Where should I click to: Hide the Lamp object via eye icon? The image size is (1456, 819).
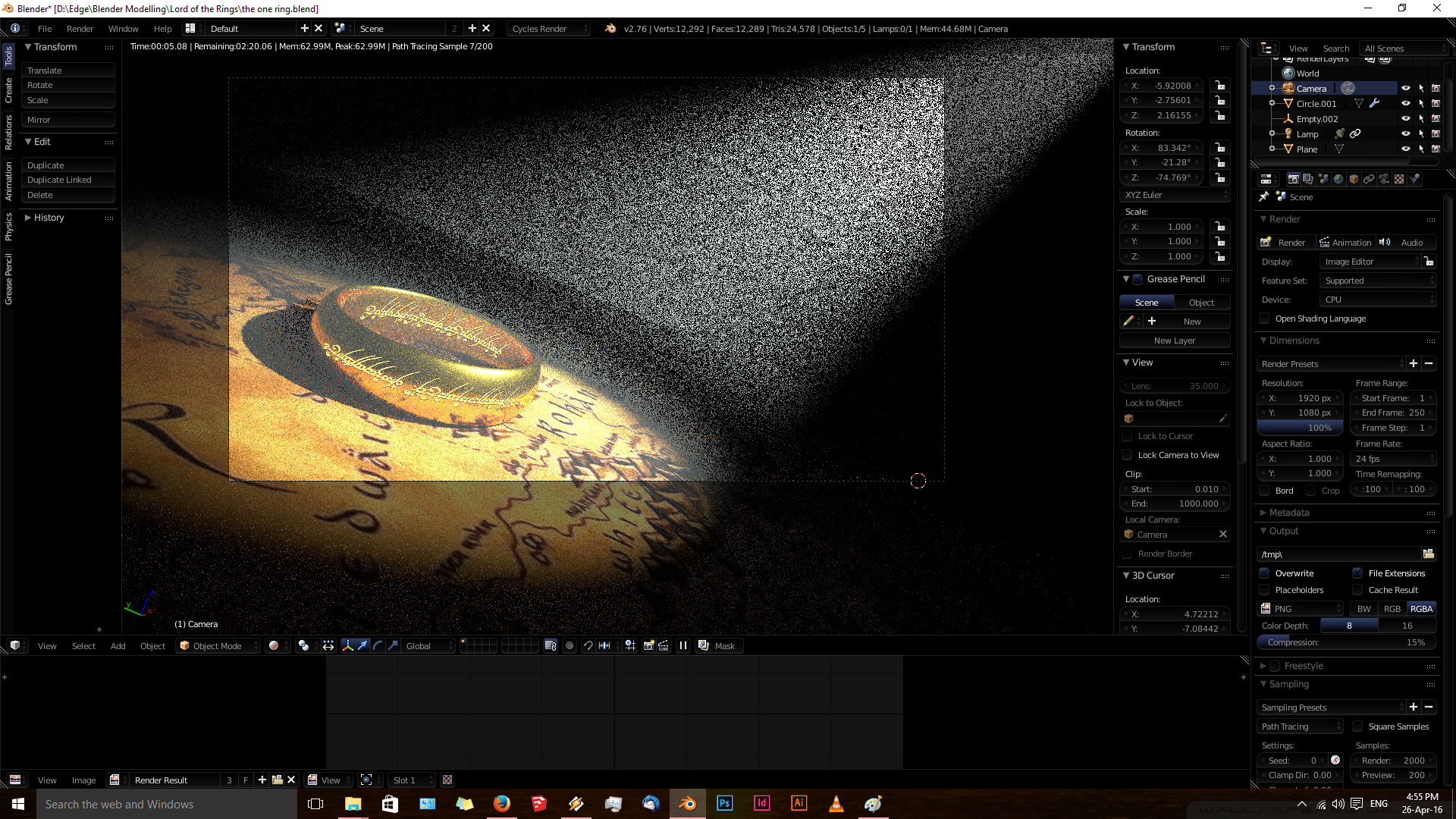click(x=1405, y=134)
